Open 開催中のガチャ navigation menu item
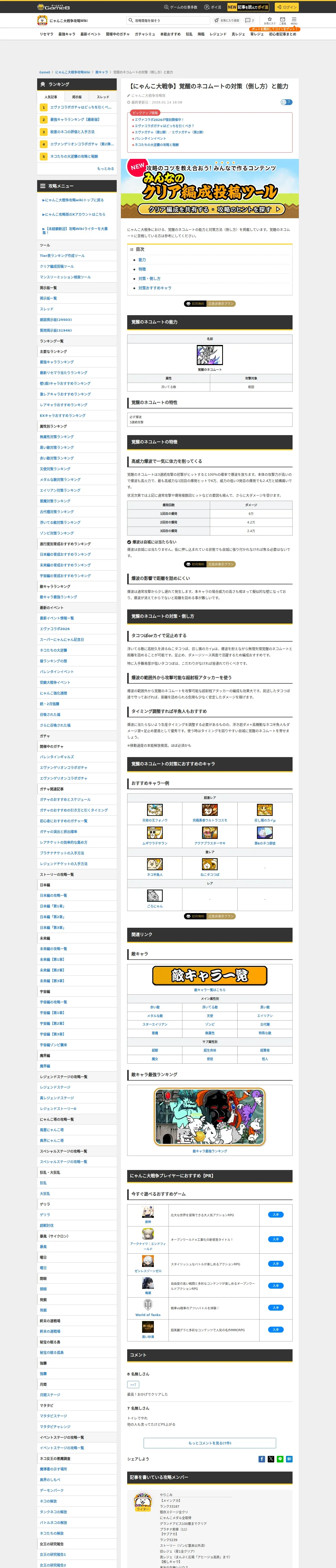Screen dimensions: 336x1568 click(118, 34)
